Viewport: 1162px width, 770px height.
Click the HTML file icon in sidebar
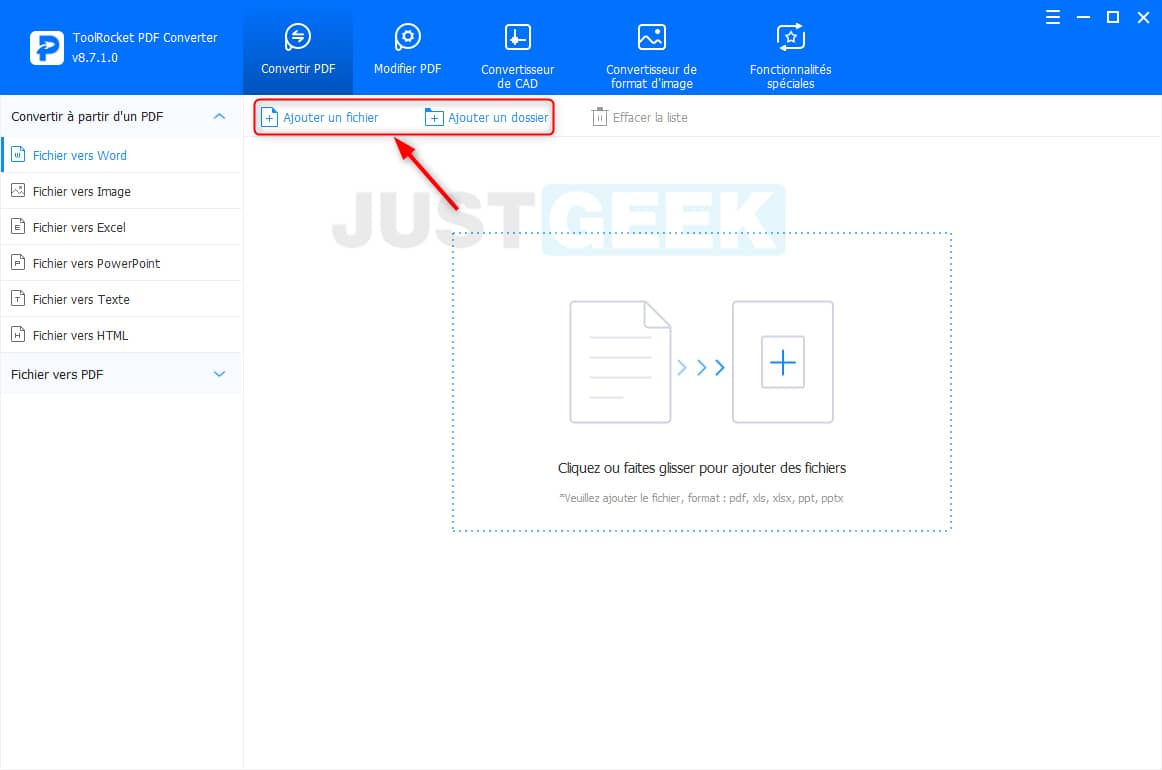[x=18, y=334]
